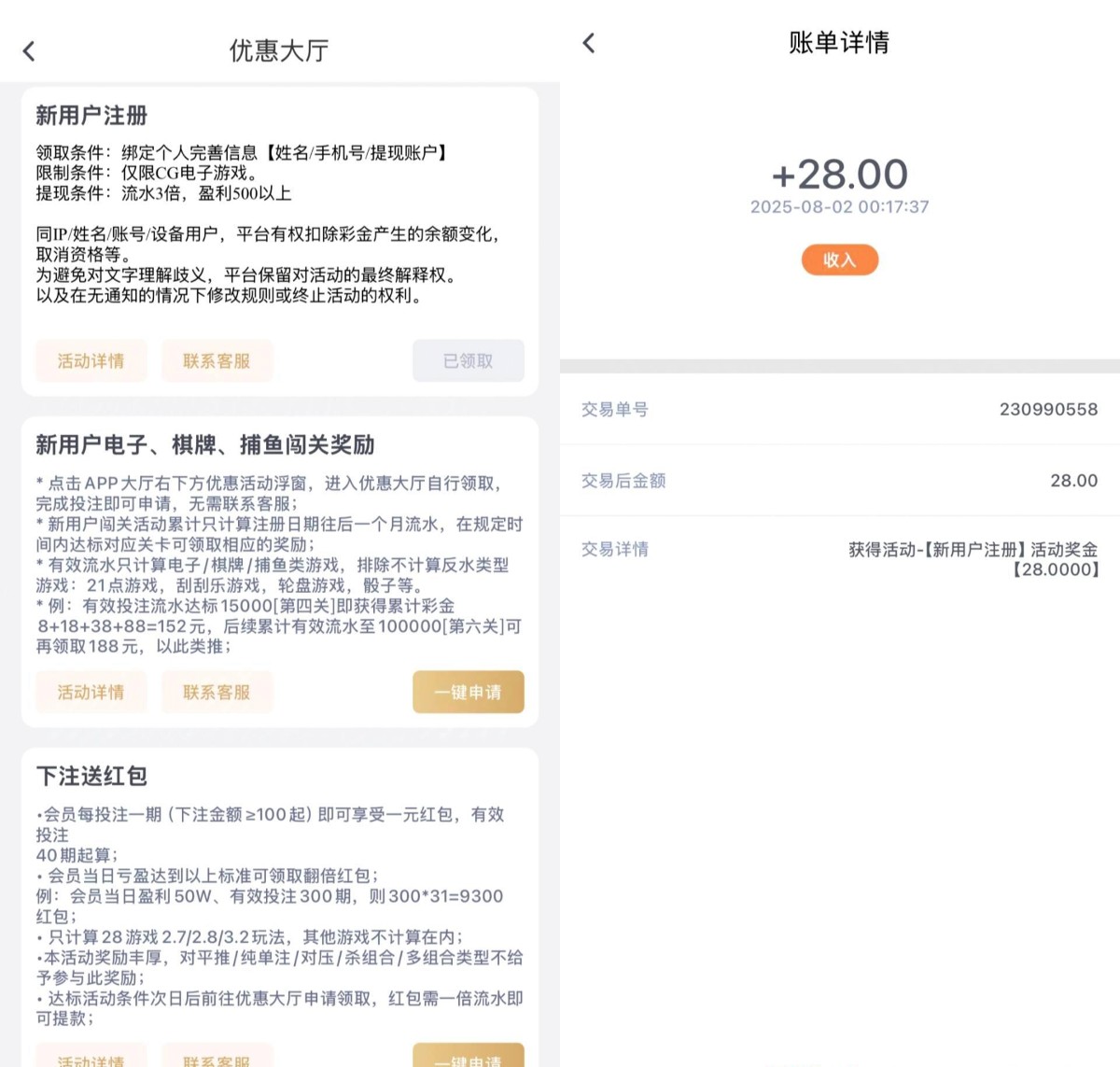Image resolution: width=1120 pixels, height=1067 pixels.
Task: Open the 新用户注册 card title
Action: pyautogui.click(x=92, y=115)
